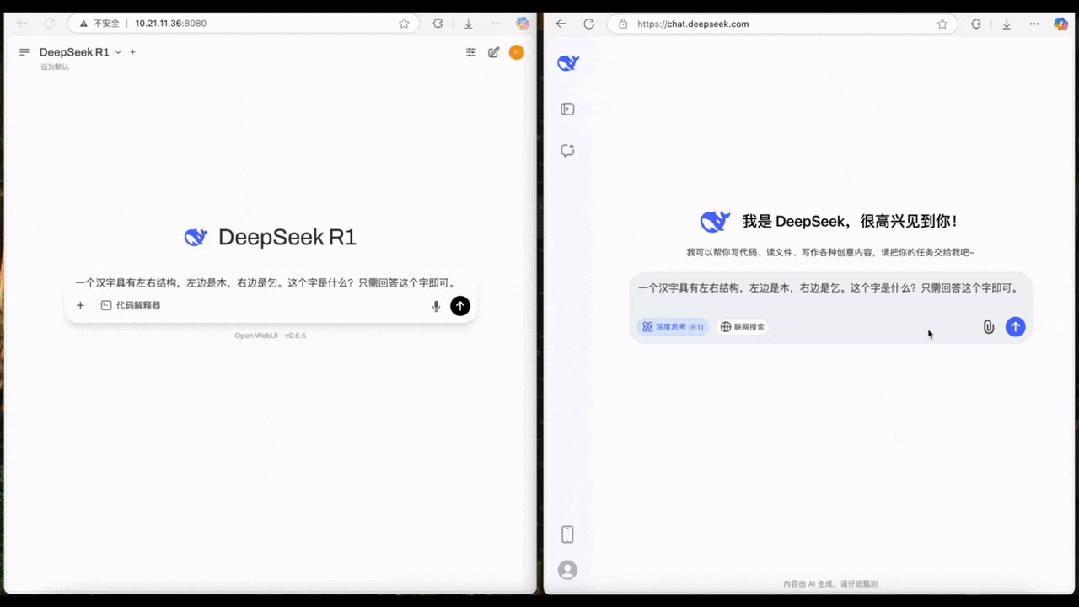The image size is (1079, 607).
Task: Click the Open WebUI v0.6.5 footer text
Action: coord(270,336)
